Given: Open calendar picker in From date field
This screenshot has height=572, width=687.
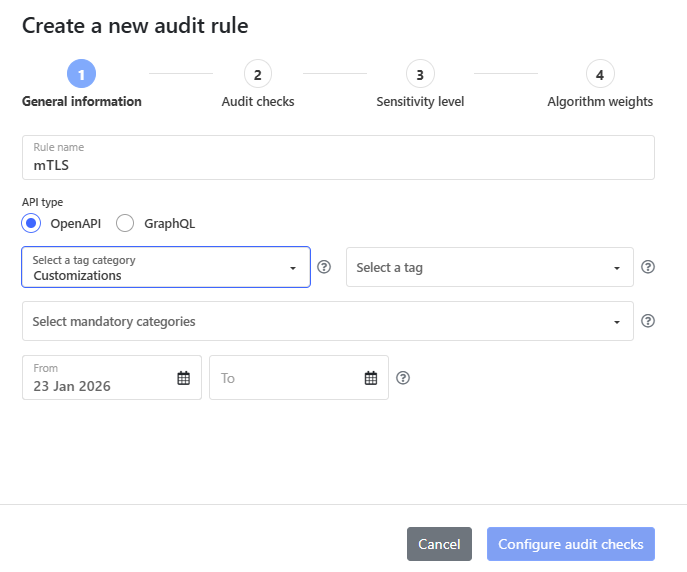Looking at the screenshot, I should (183, 378).
